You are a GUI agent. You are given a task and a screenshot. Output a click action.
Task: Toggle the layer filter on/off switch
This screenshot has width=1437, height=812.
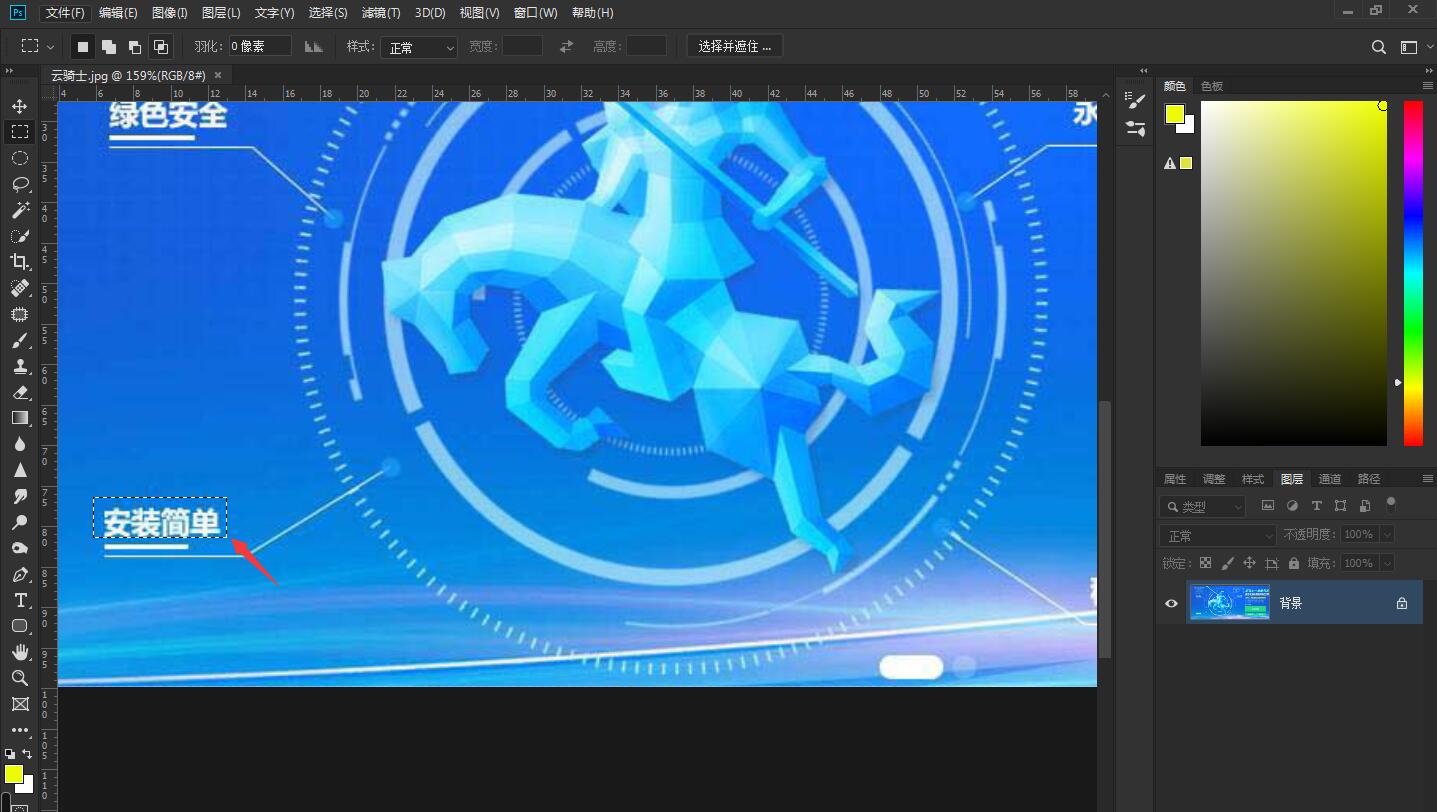1390,505
